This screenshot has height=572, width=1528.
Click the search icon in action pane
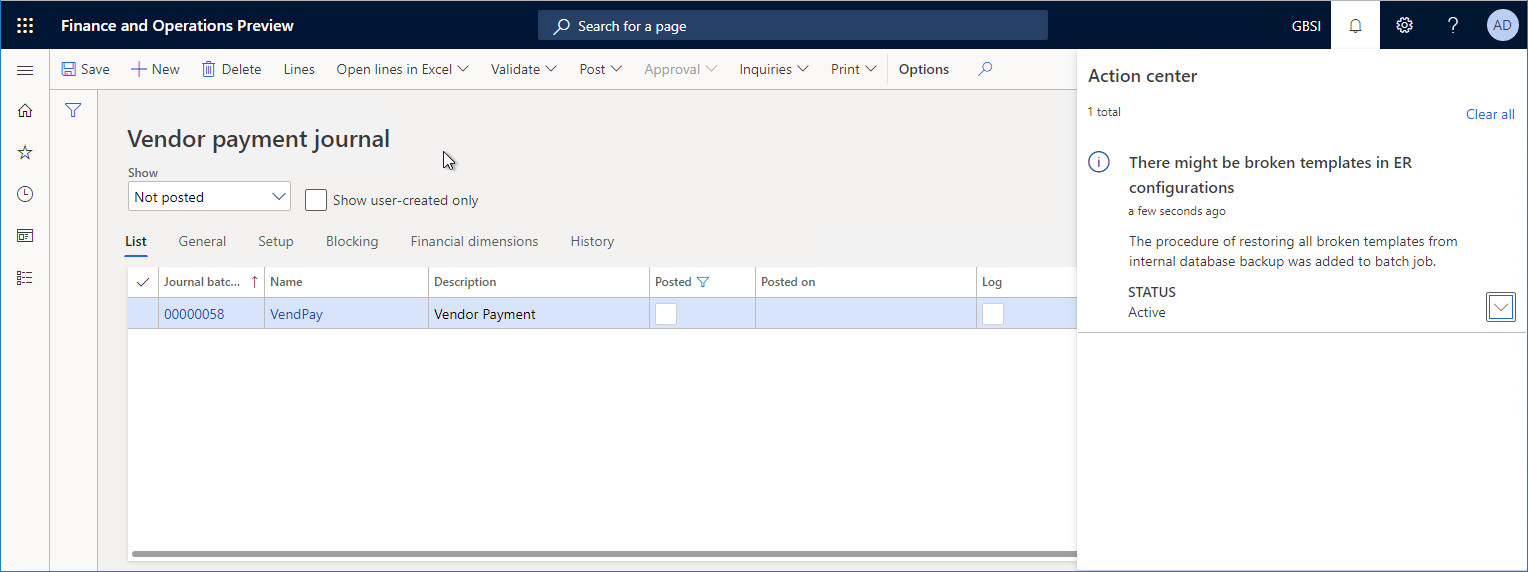[985, 69]
